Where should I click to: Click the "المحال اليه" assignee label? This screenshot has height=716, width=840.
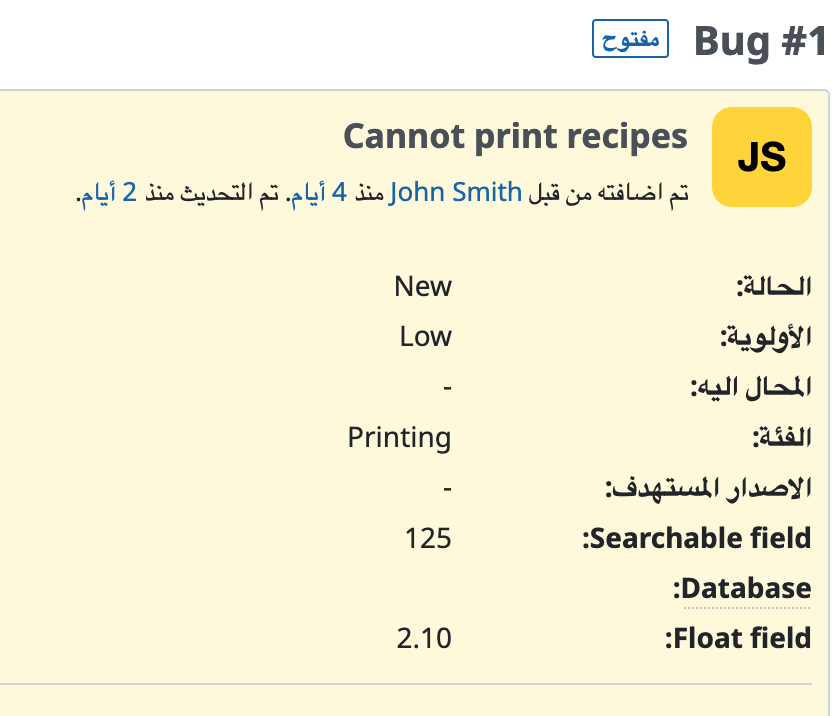pos(750,387)
